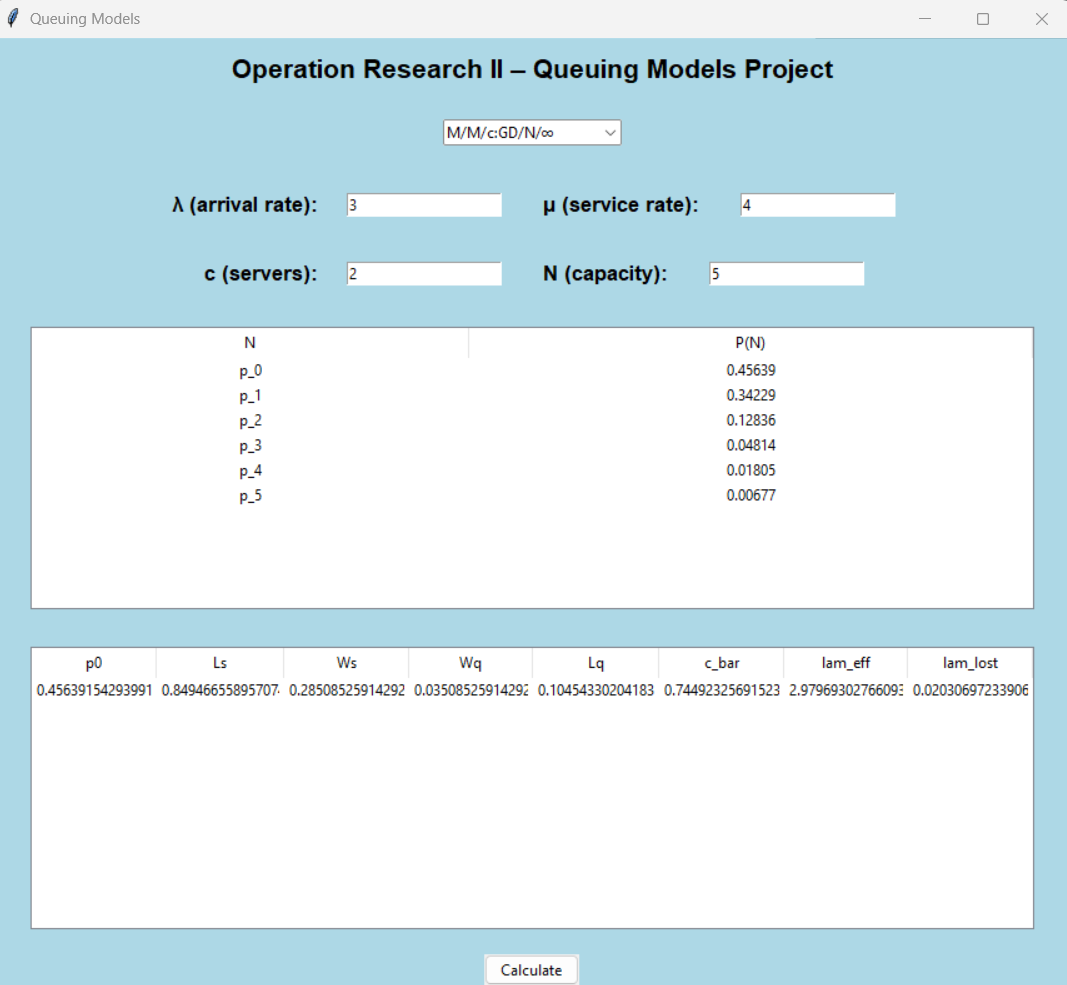Select the lam_eff result 2.9796930276609
Viewport: 1067px width, 985px height.
(846, 690)
